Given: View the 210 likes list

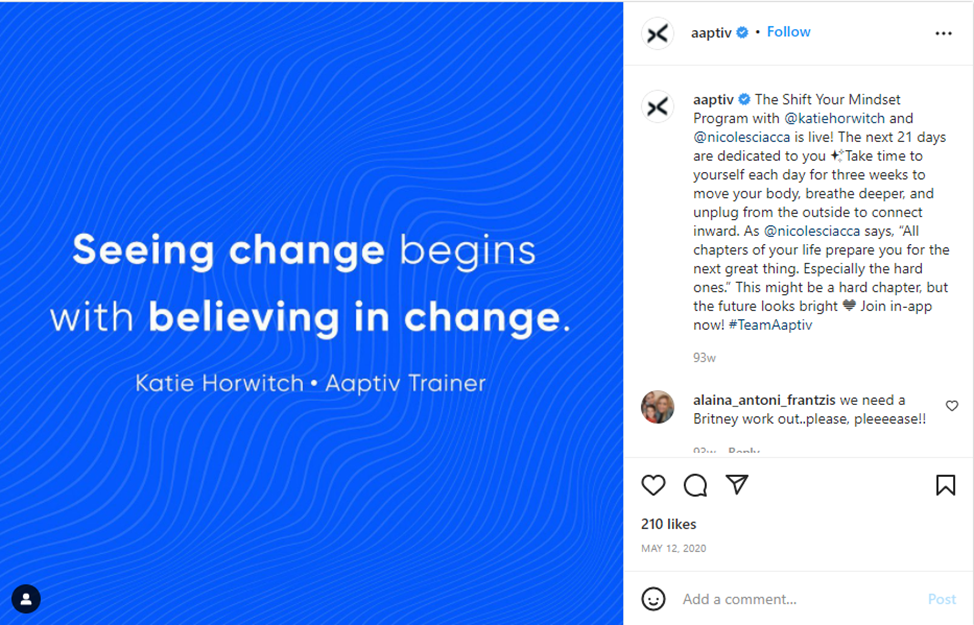Looking at the screenshot, I should (x=668, y=524).
